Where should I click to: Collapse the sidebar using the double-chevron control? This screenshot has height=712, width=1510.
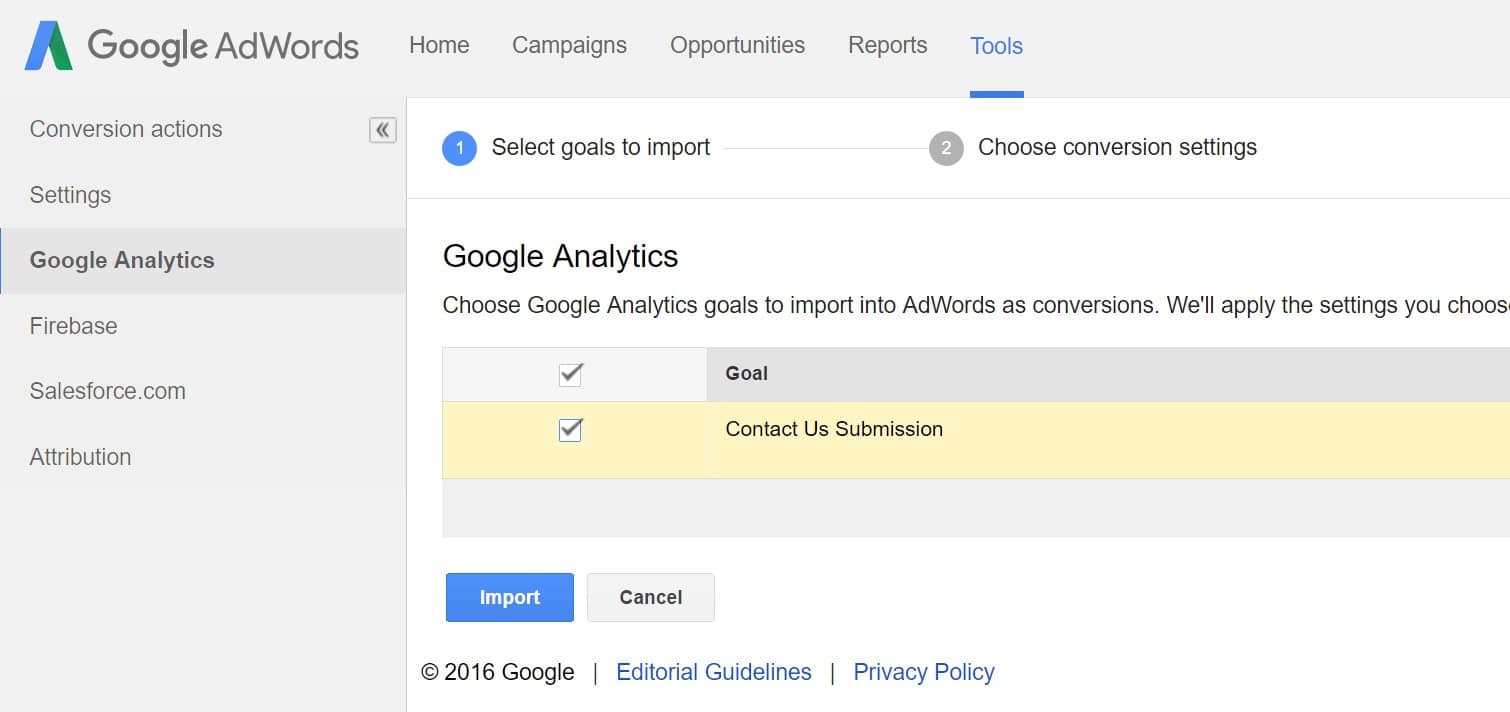coord(382,129)
